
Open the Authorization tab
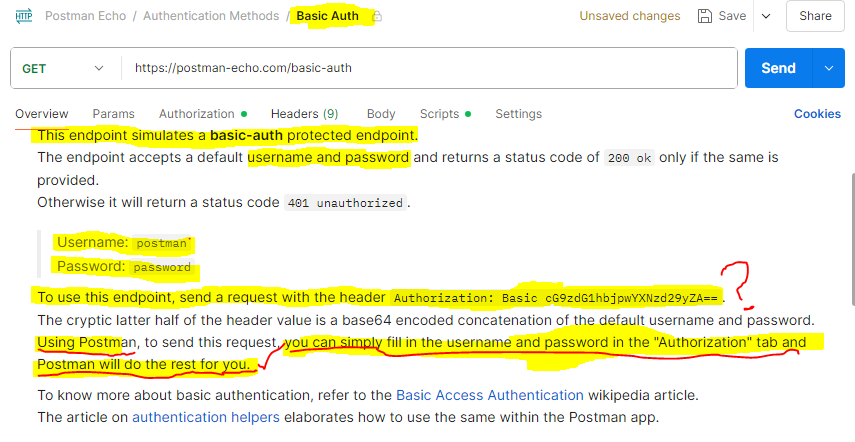pyautogui.click(x=196, y=114)
